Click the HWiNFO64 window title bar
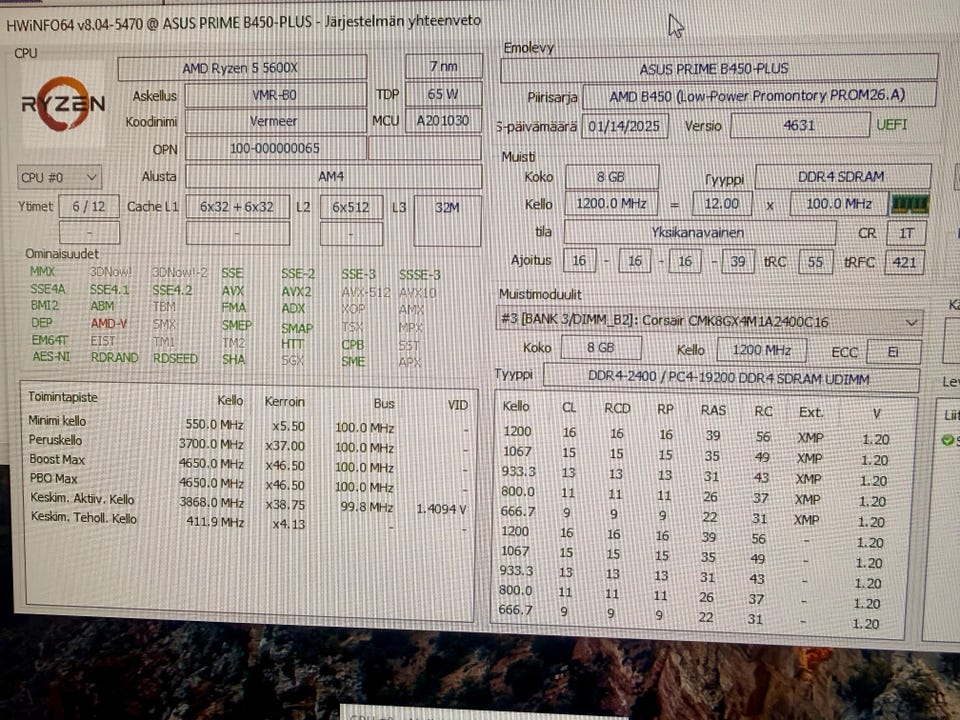 pyautogui.click(x=244, y=23)
